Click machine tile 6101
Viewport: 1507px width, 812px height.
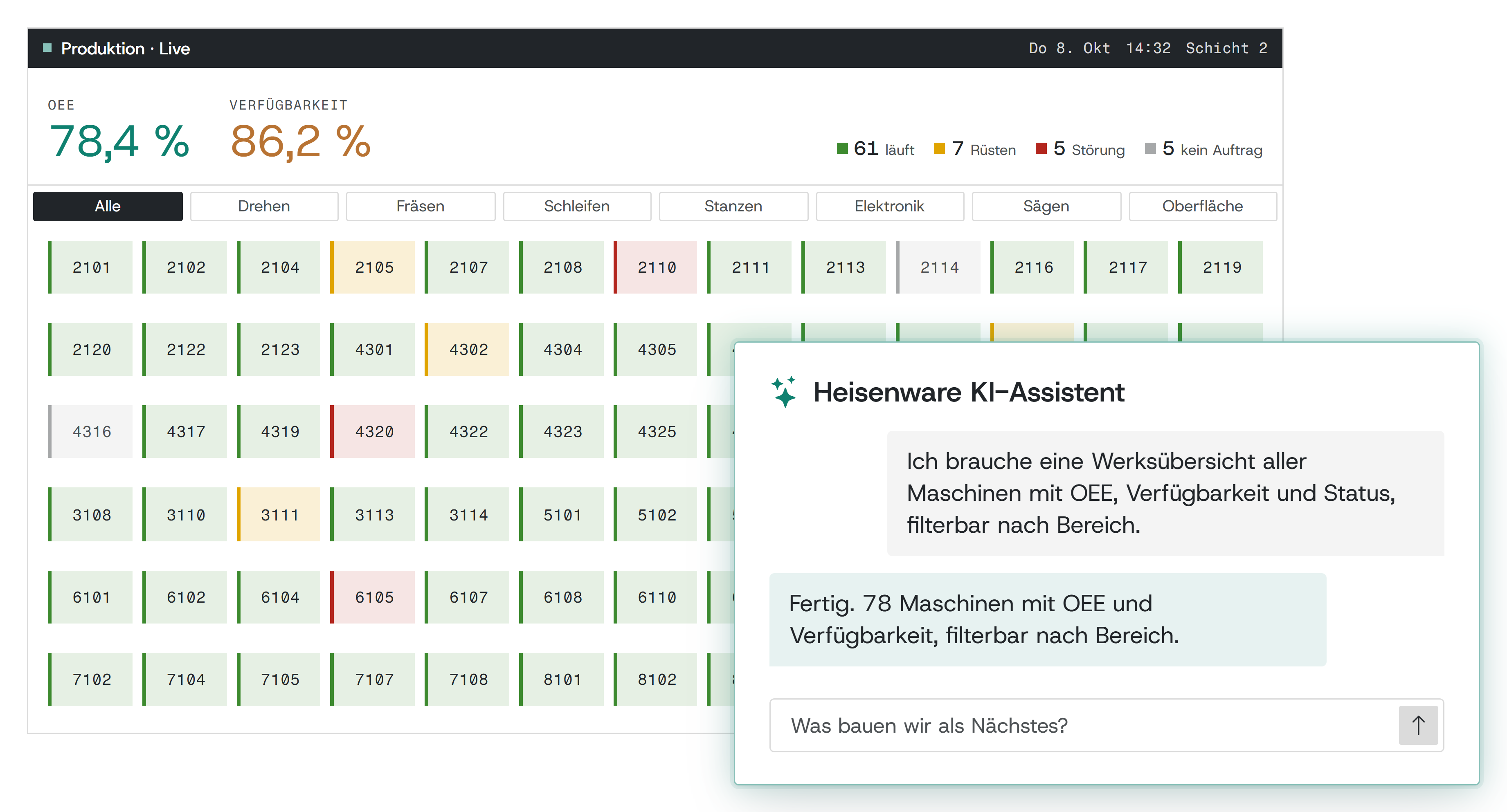click(90, 597)
